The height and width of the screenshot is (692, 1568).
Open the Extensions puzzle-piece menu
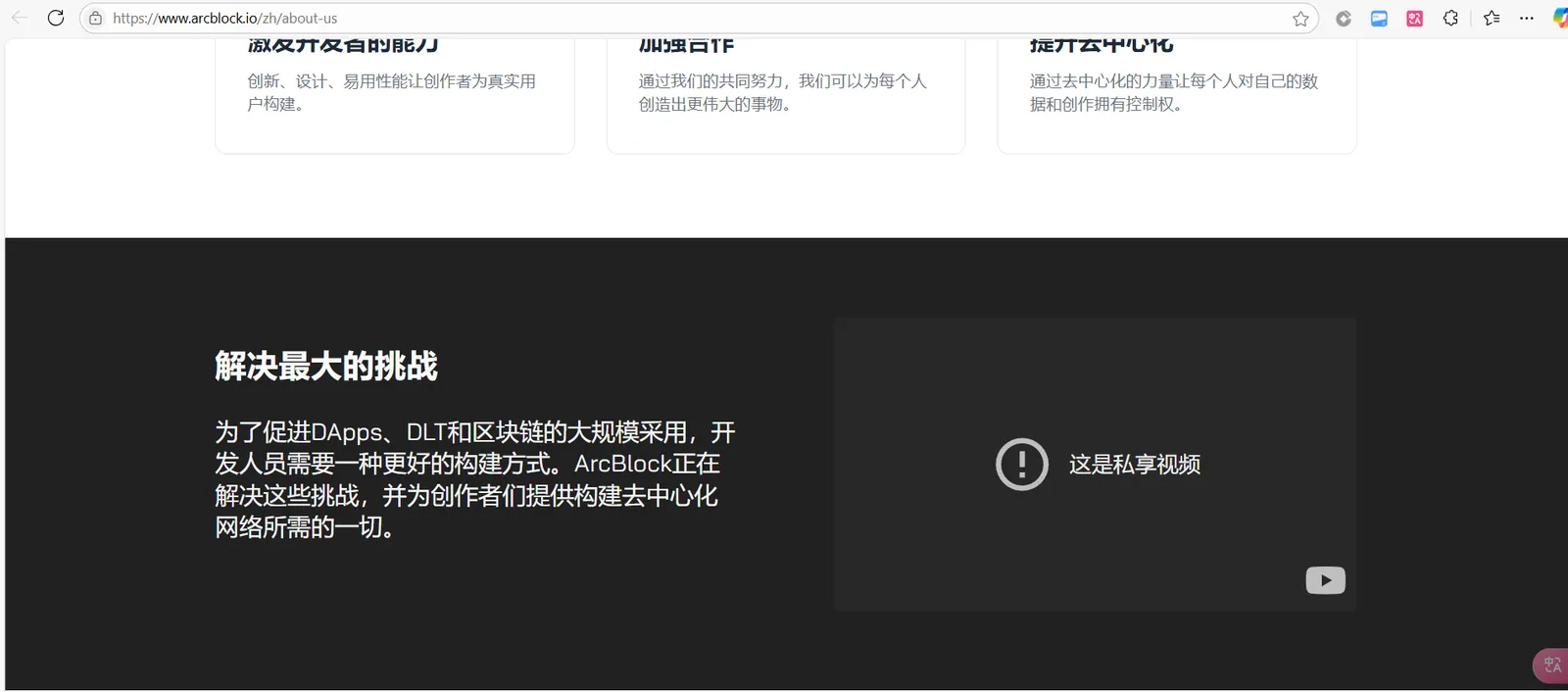1450,18
